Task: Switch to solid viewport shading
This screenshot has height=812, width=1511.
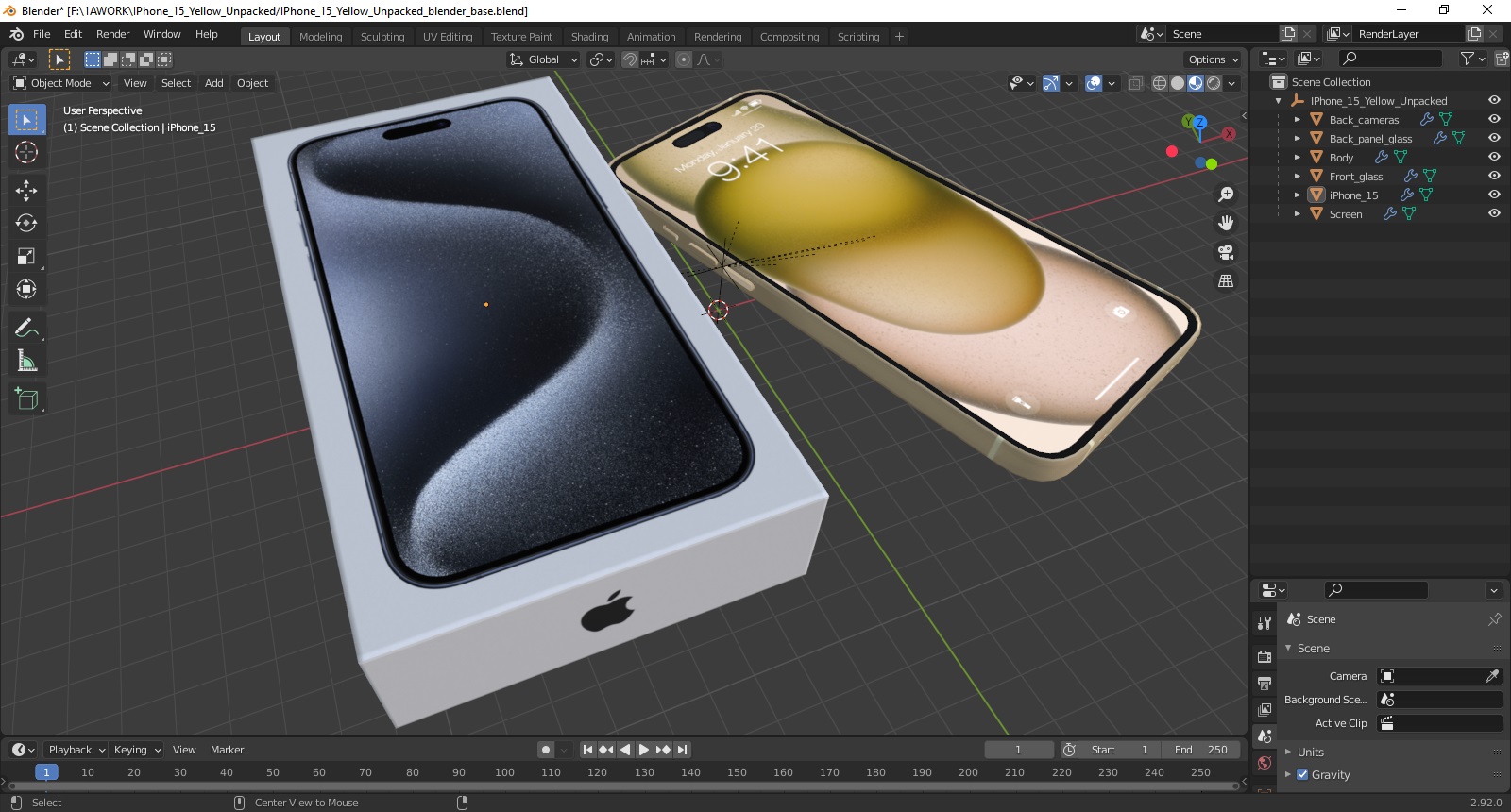Action: pyautogui.click(x=1178, y=83)
